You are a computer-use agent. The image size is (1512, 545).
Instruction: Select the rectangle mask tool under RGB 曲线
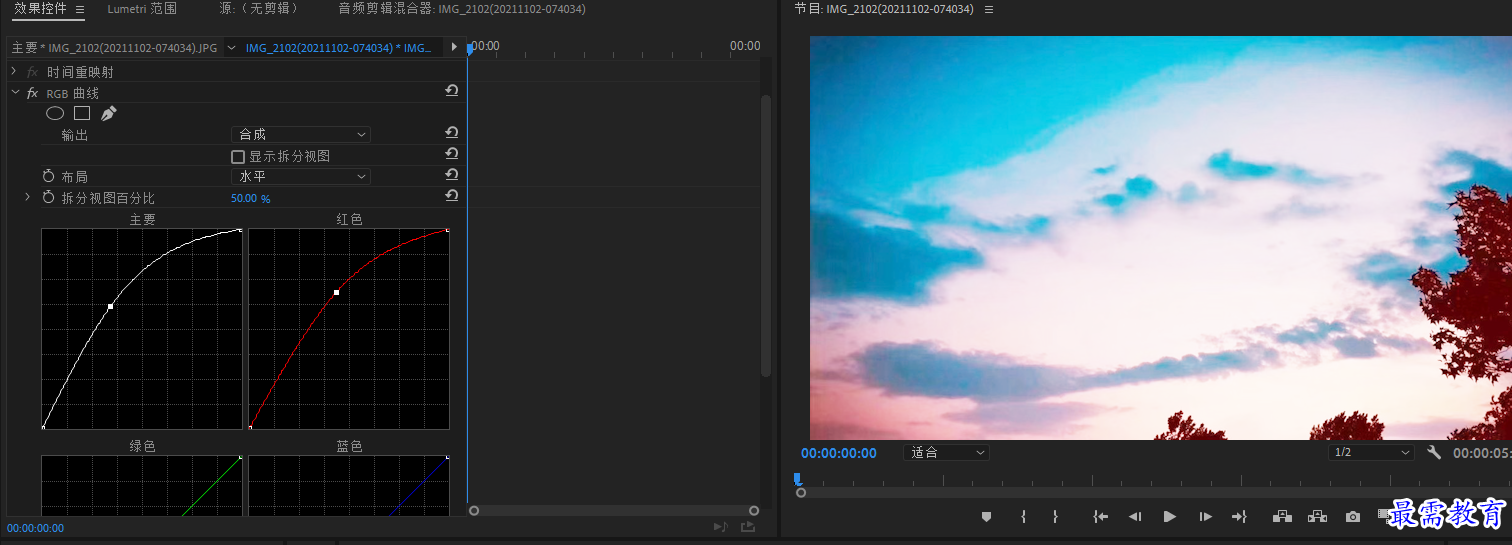82,114
